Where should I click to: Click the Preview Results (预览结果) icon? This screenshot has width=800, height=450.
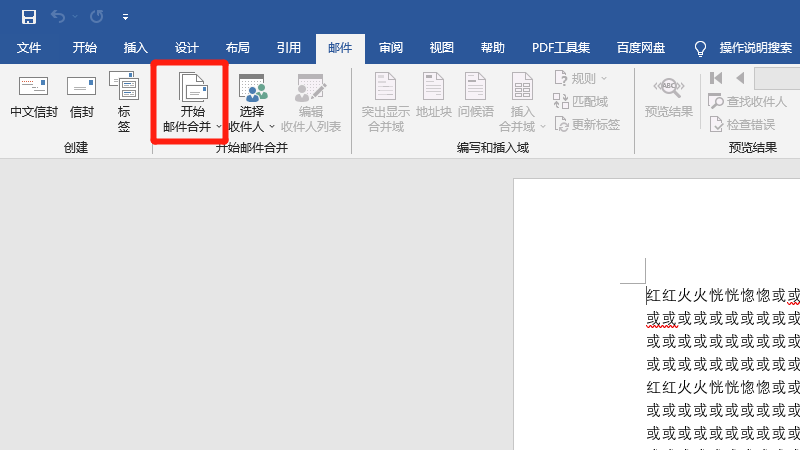(669, 98)
